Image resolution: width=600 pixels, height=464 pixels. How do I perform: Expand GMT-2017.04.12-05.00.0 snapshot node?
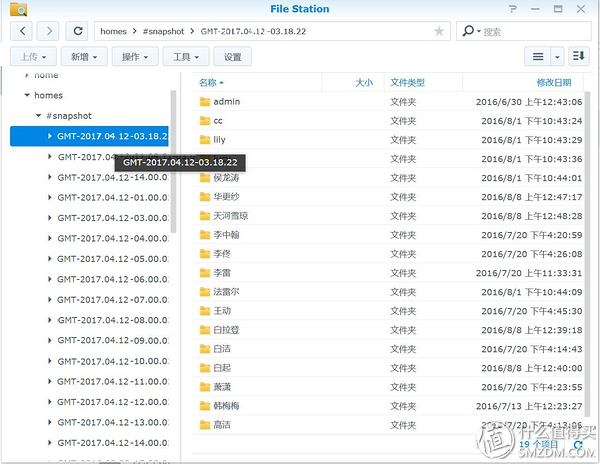tap(50, 259)
